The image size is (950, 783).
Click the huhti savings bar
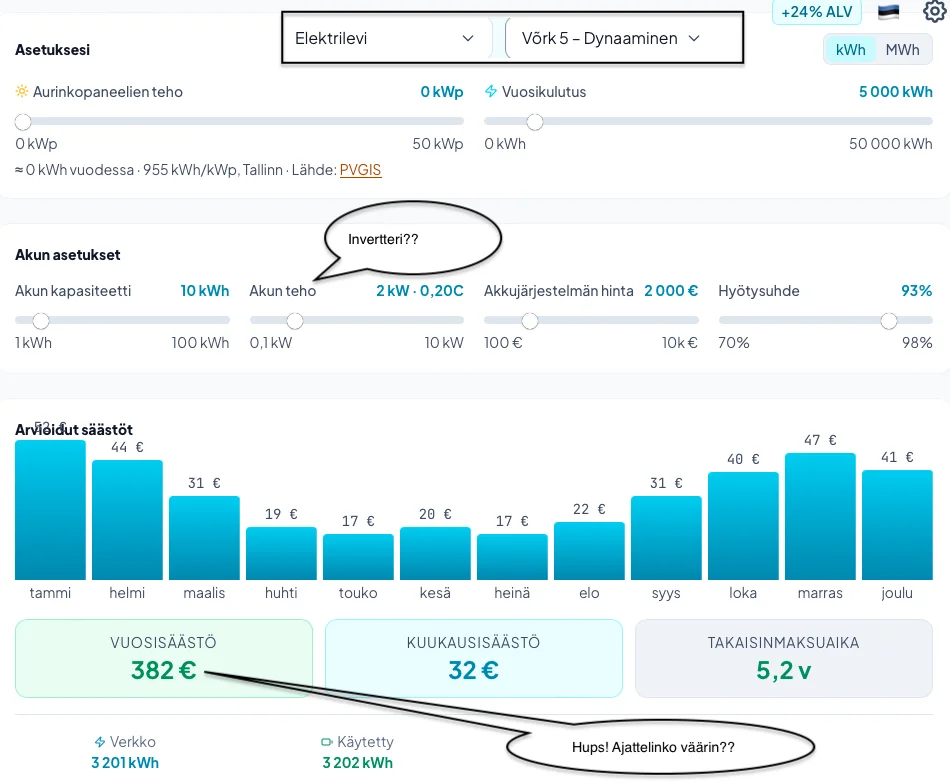pyautogui.click(x=281, y=553)
